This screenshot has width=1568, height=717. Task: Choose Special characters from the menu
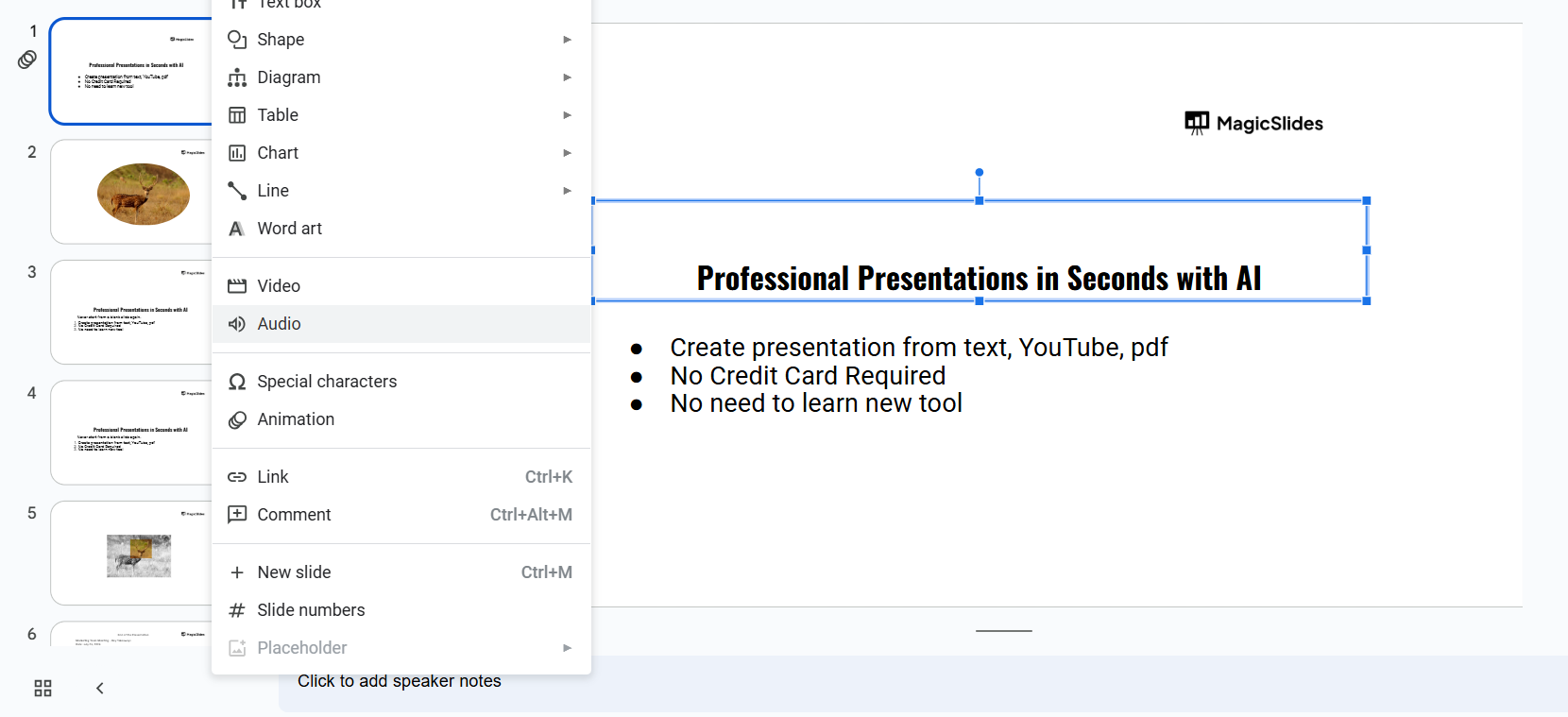[x=327, y=382]
